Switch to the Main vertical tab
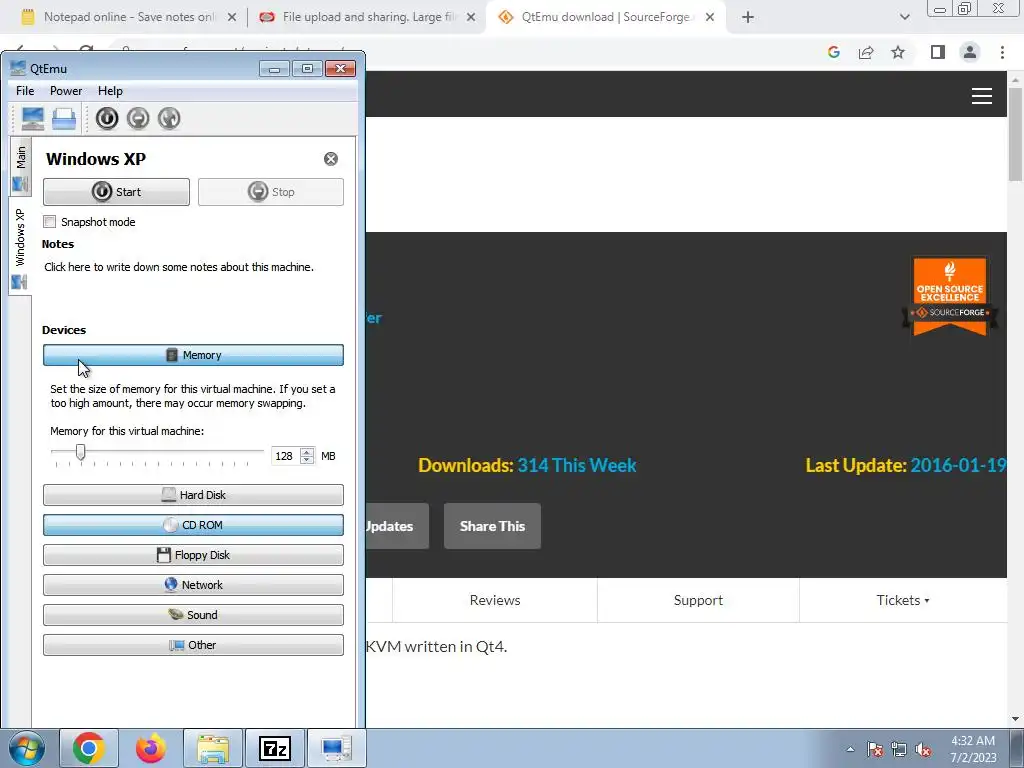Viewport: 1024px width, 768px height. coord(20,167)
